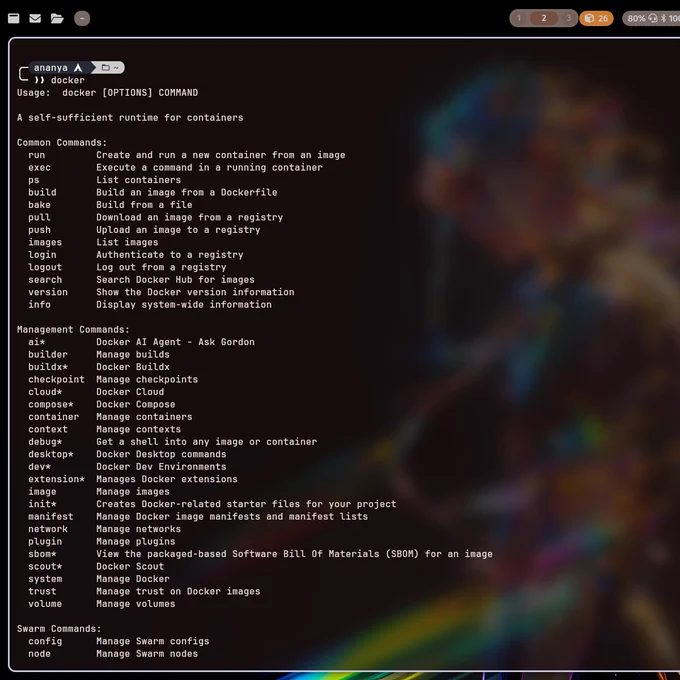Screen dimensions: 680x680
Task: Click the 'system' Manage Docker row
Action: pyautogui.click(x=99, y=579)
